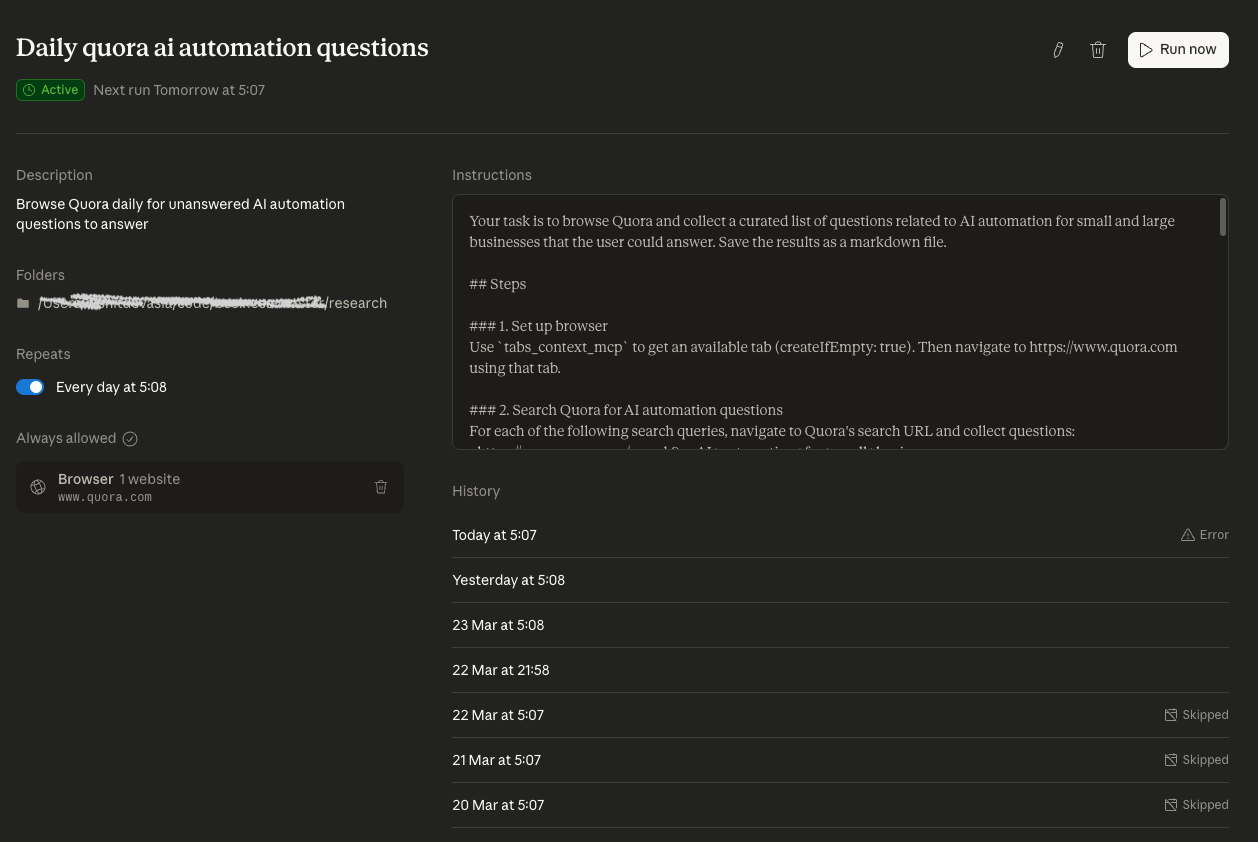Toggle the Always allowed checkmark
The width and height of the screenshot is (1258, 842).
[130, 438]
